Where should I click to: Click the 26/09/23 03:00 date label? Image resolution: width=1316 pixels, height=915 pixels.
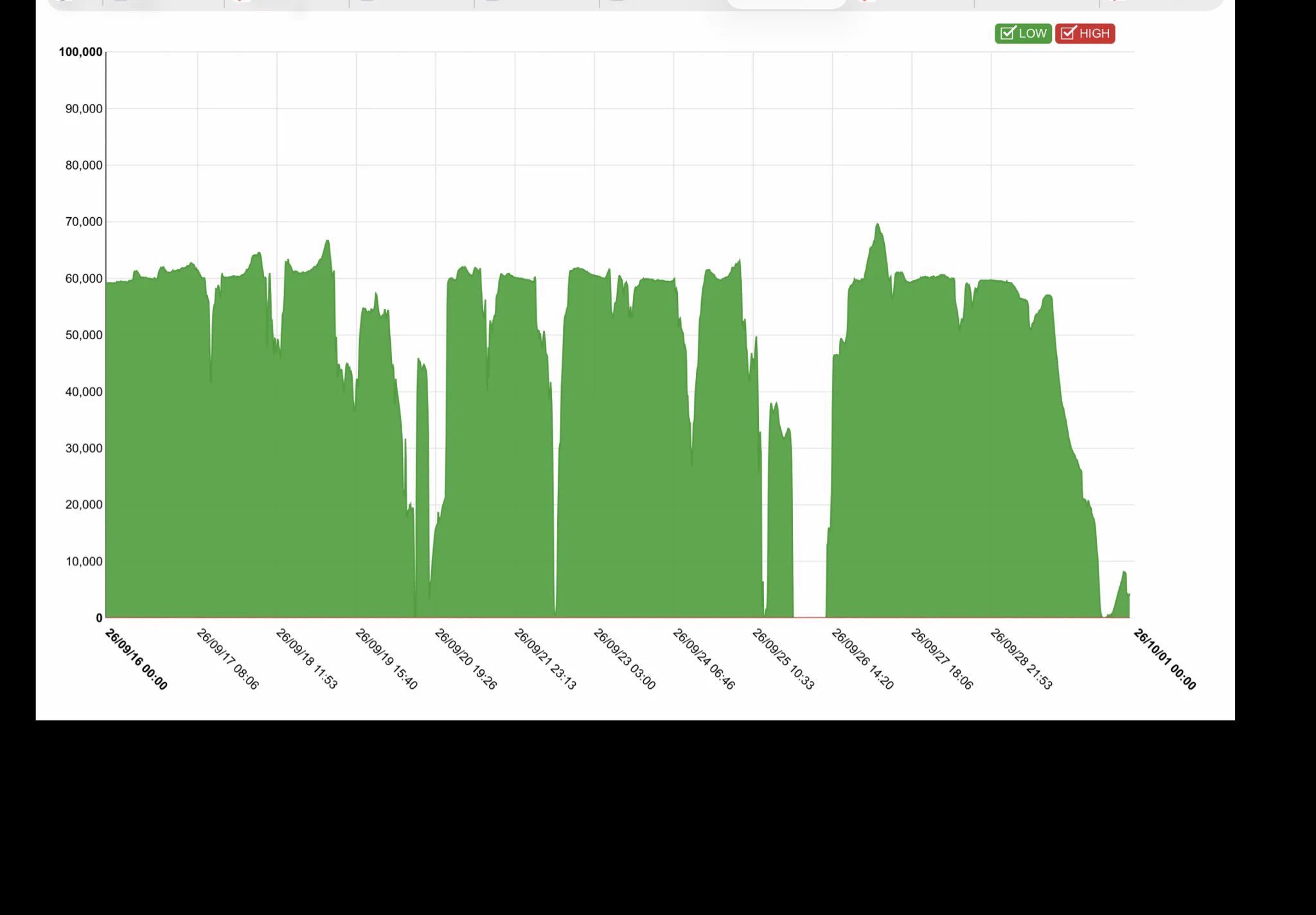click(x=625, y=660)
